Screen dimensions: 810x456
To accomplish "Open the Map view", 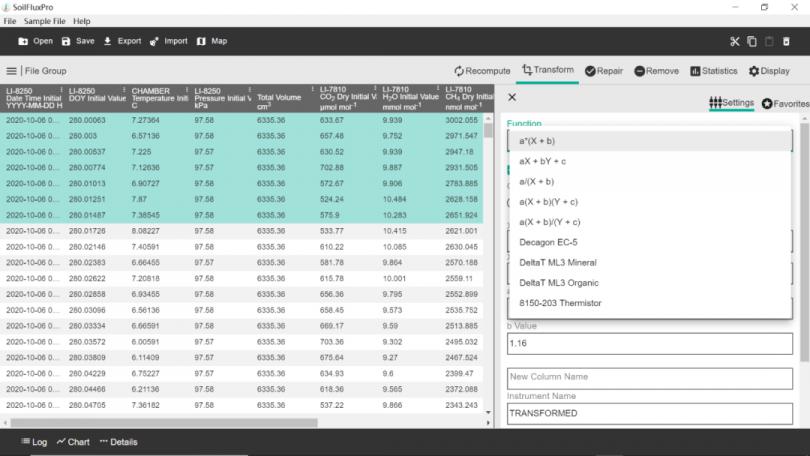I will 211,41.
